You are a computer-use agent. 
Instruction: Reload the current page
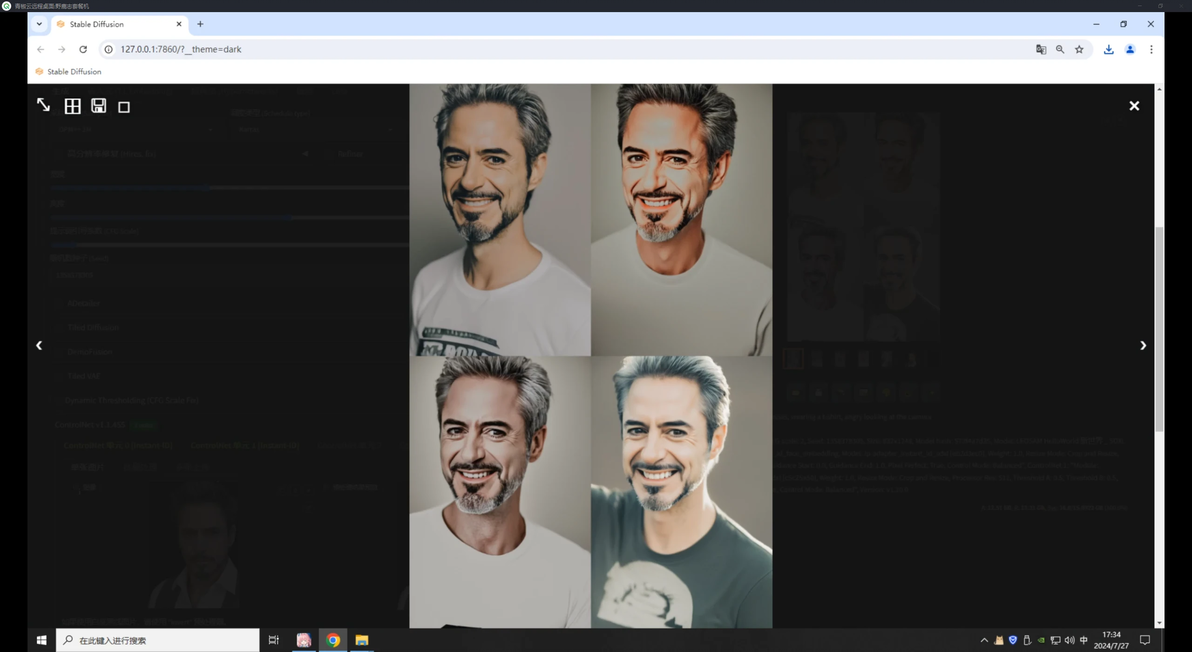coord(83,49)
